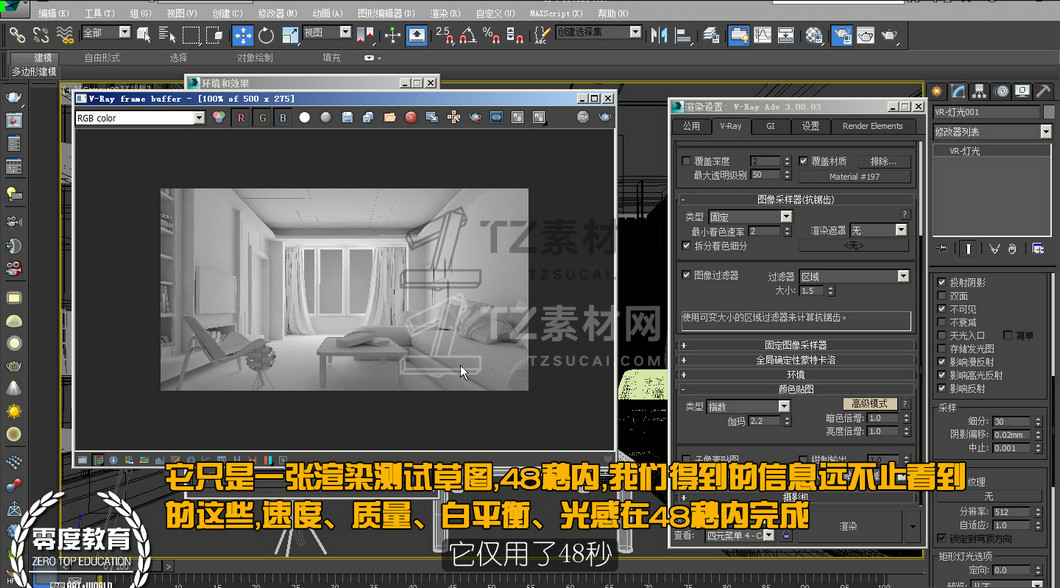
Task: Switch to the GI tab
Action: click(770, 127)
